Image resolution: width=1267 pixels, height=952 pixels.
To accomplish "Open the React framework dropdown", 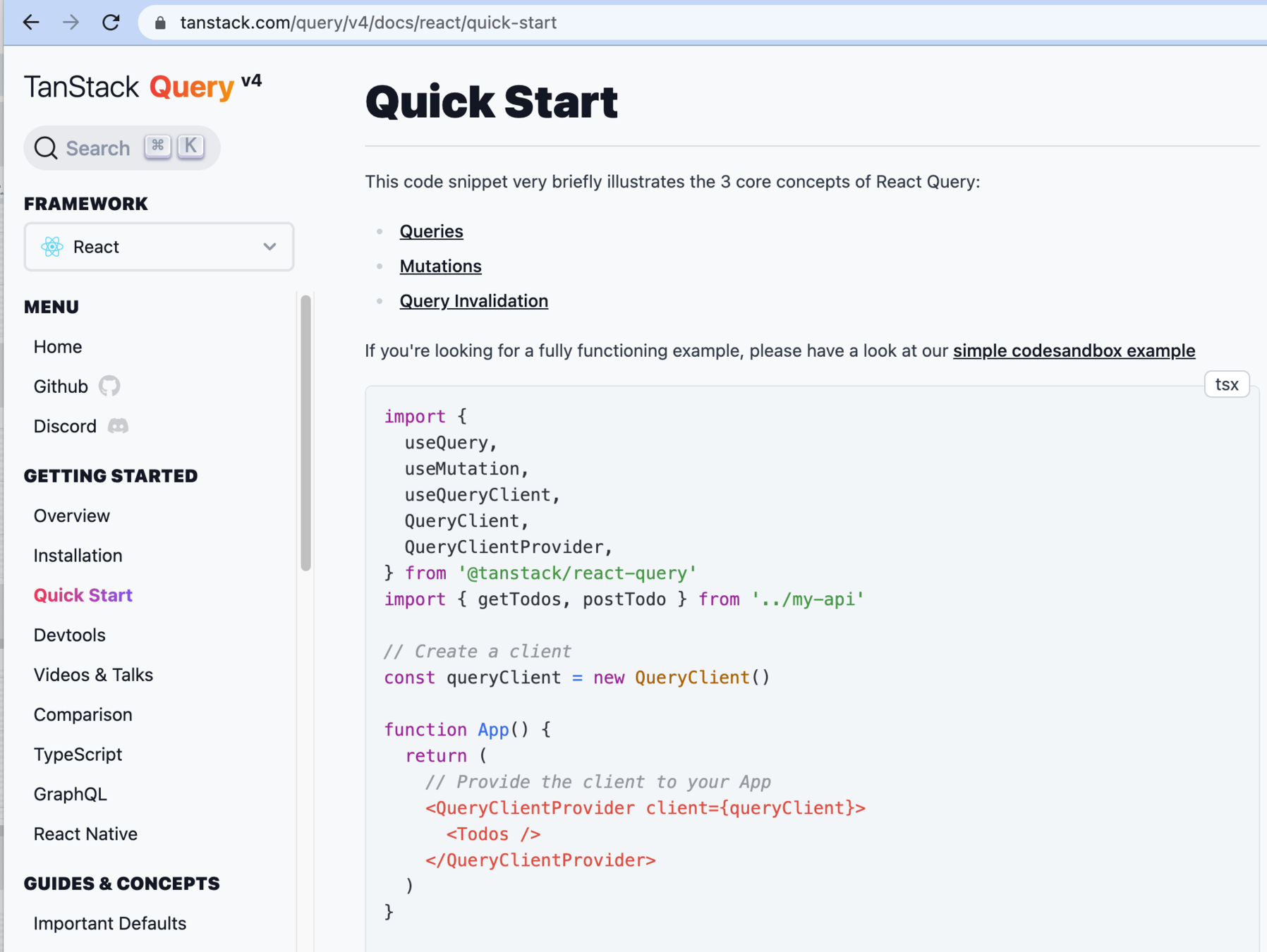I will (159, 247).
